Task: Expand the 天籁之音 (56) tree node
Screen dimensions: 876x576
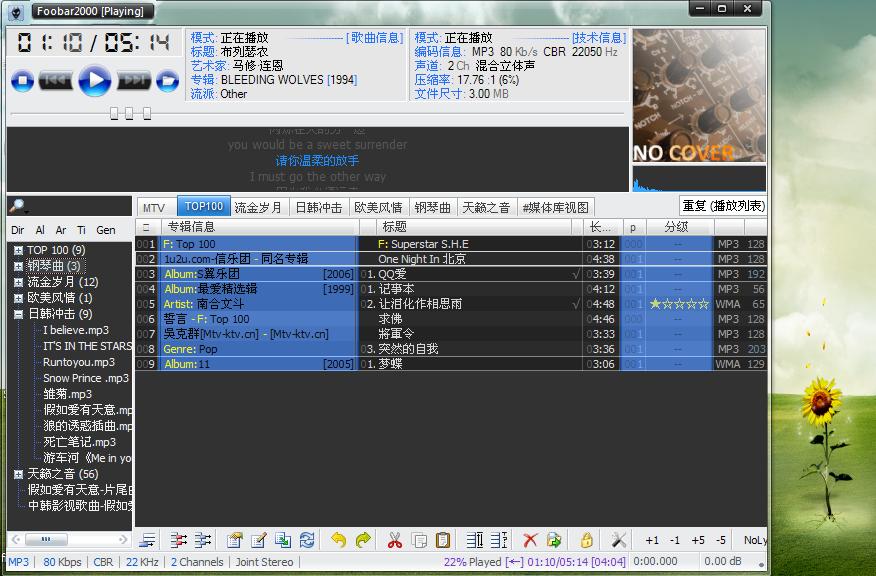Action: (18, 474)
